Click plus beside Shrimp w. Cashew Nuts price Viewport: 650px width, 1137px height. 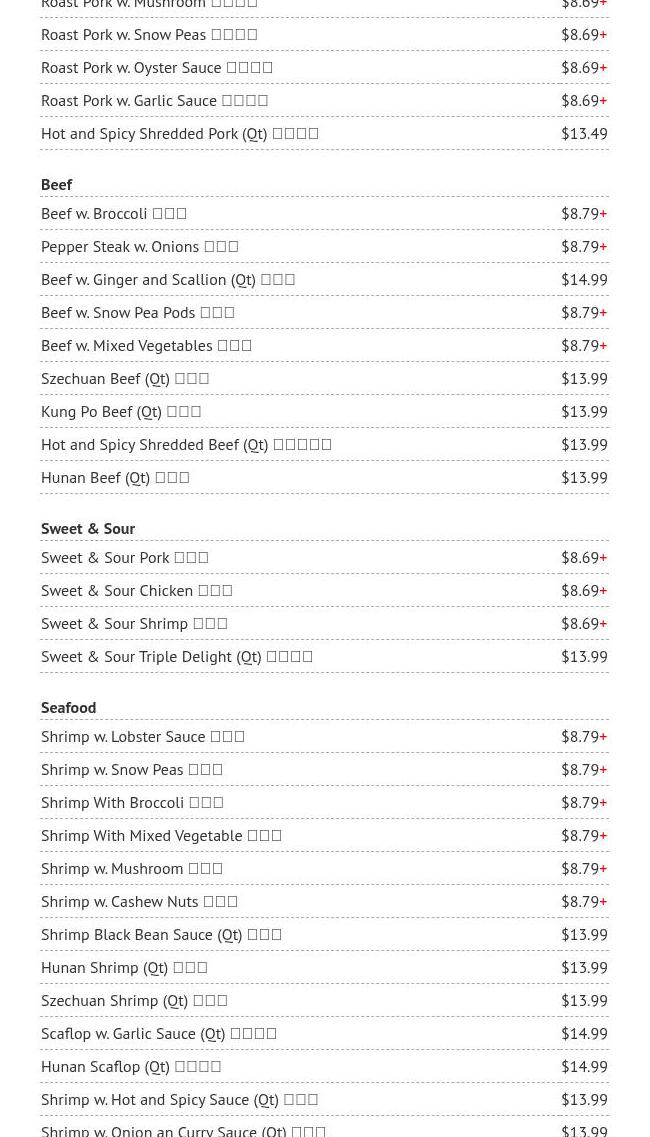603,901
